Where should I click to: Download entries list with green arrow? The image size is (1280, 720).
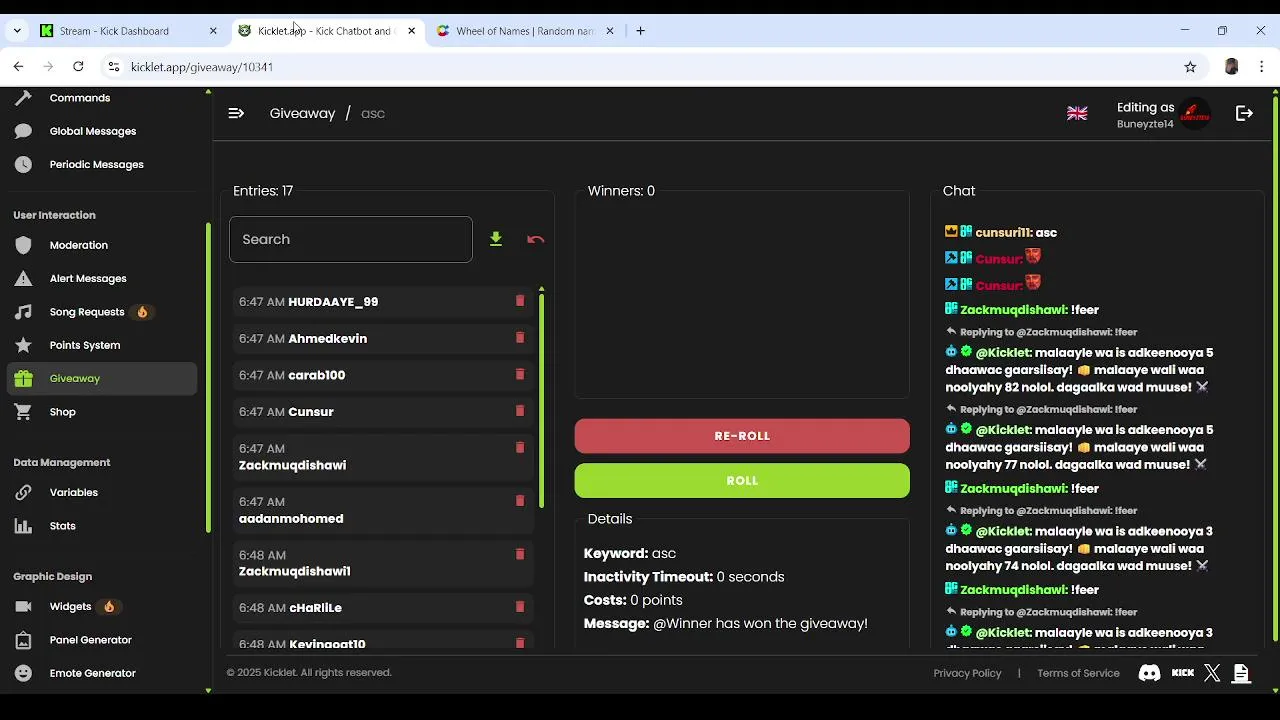tap(496, 239)
